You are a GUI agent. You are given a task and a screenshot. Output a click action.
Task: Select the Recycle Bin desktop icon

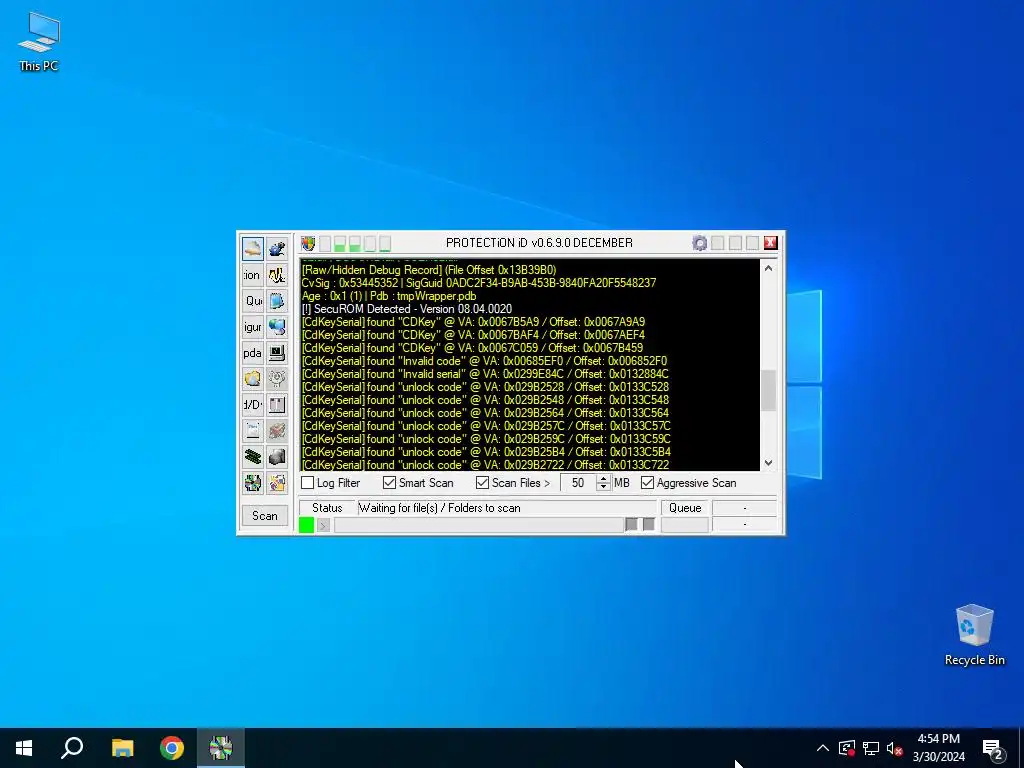(974, 635)
